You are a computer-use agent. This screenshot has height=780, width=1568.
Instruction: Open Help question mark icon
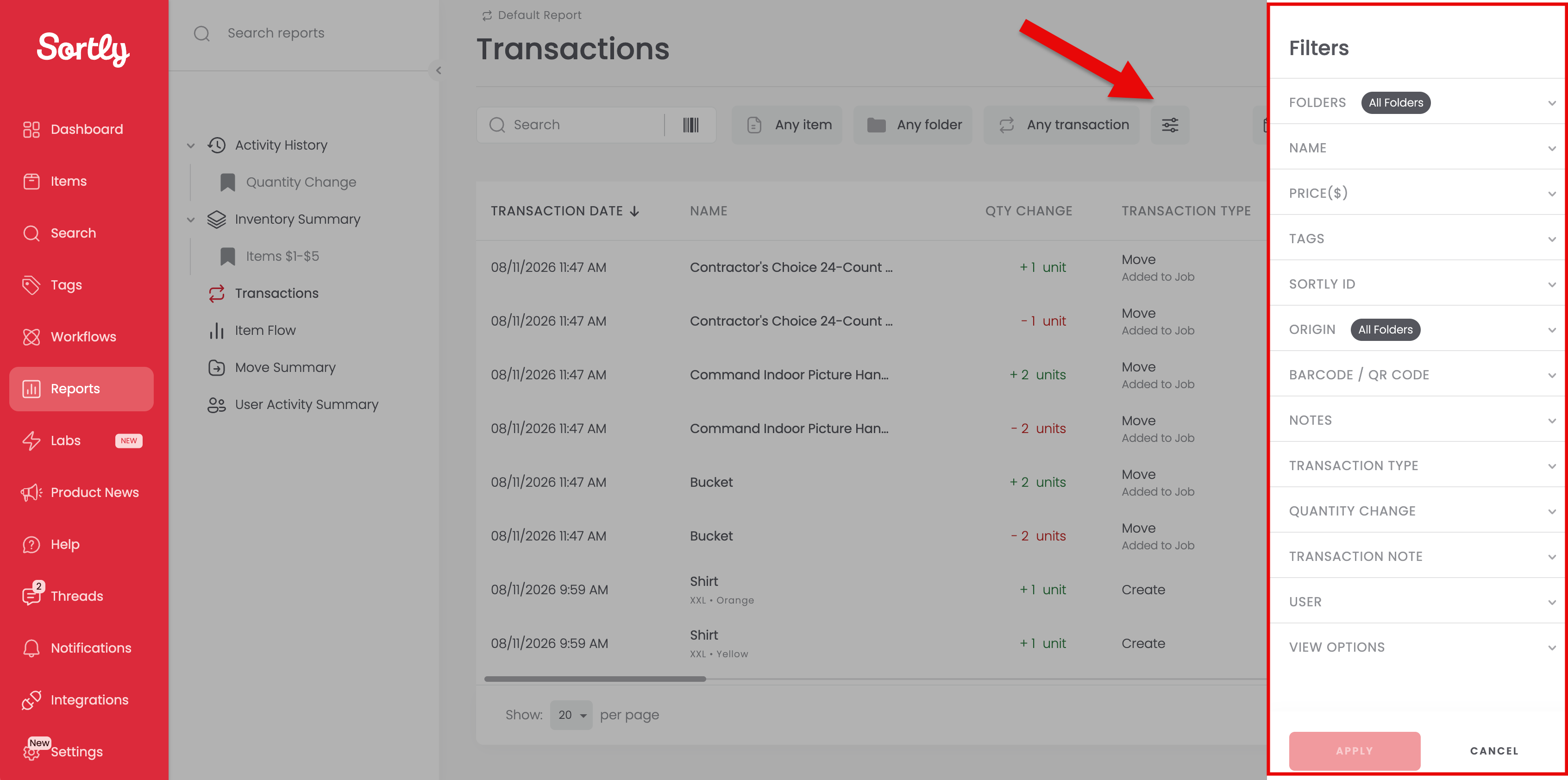(31, 544)
